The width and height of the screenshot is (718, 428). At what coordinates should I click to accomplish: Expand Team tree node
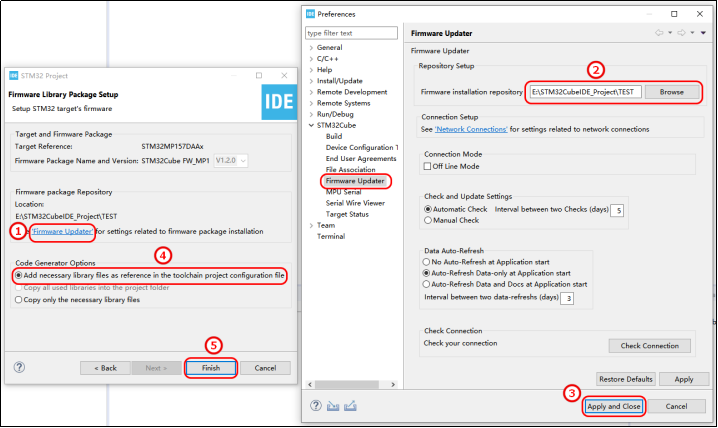coord(311,225)
